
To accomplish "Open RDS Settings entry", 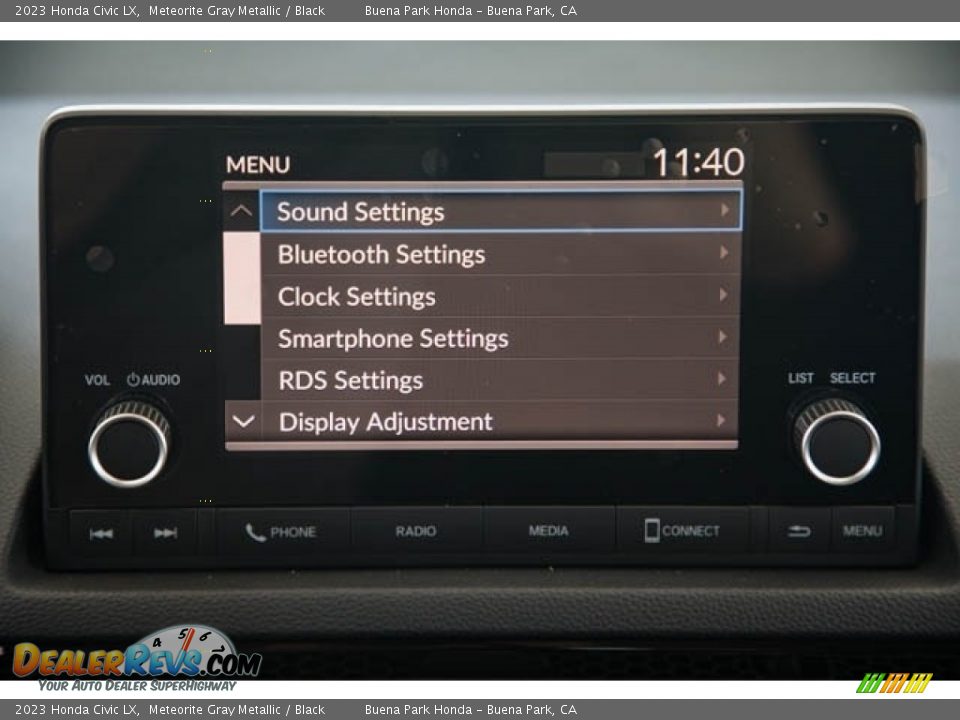I will [x=501, y=380].
